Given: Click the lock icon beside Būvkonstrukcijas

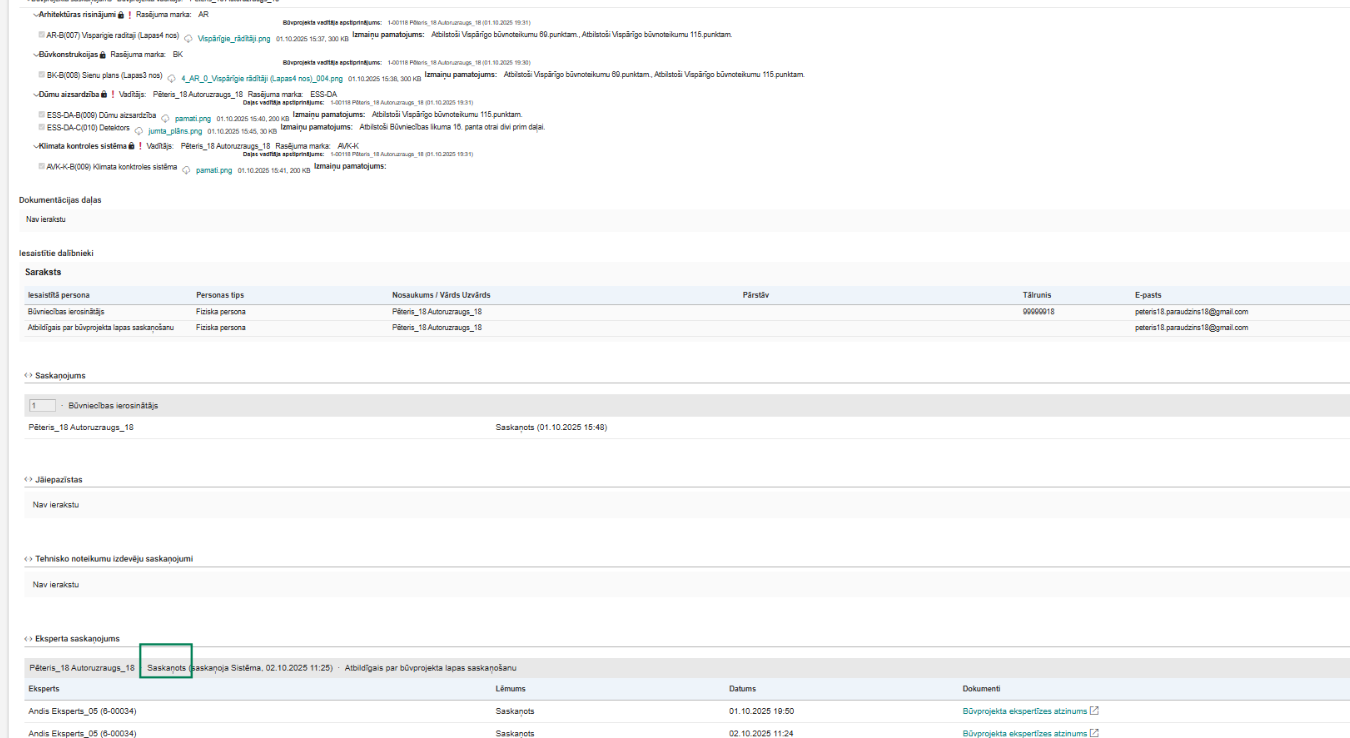Looking at the screenshot, I should 102,54.
